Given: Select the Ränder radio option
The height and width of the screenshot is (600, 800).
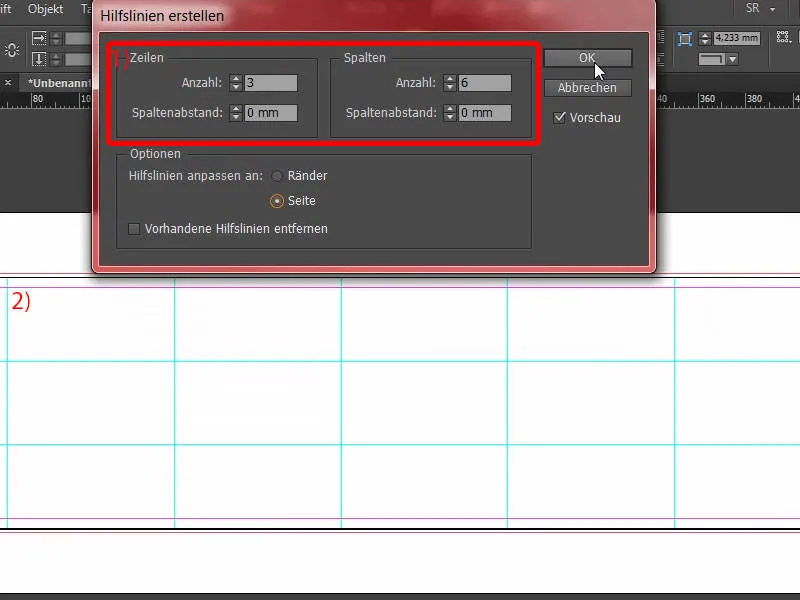Looking at the screenshot, I should (277, 176).
